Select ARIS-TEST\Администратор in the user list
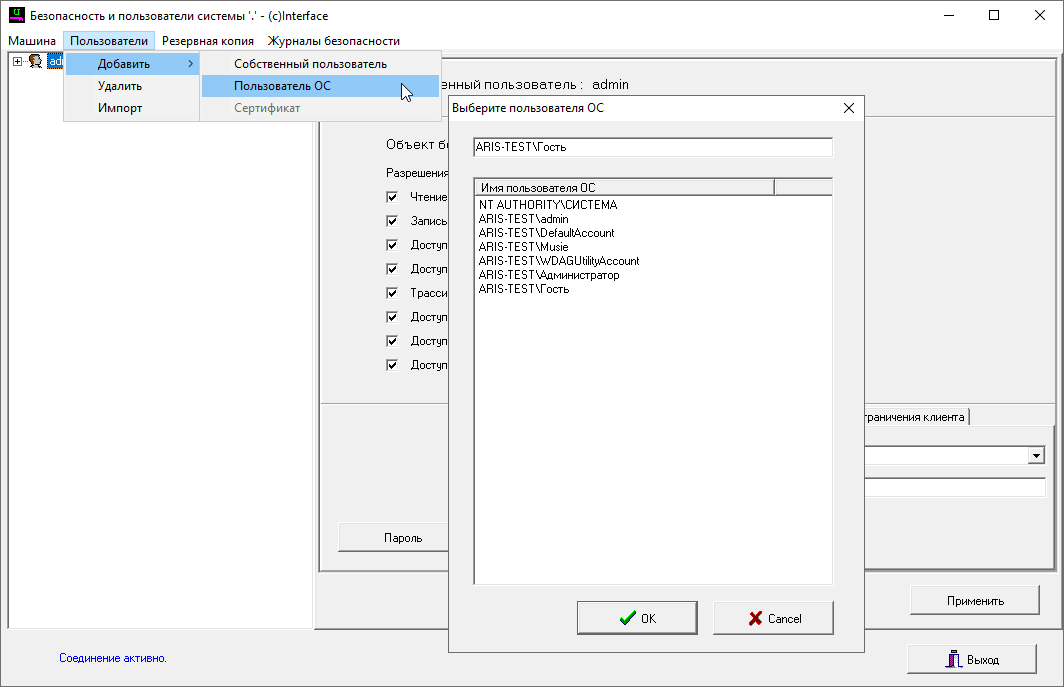1064x687 pixels. pyautogui.click(x=549, y=275)
